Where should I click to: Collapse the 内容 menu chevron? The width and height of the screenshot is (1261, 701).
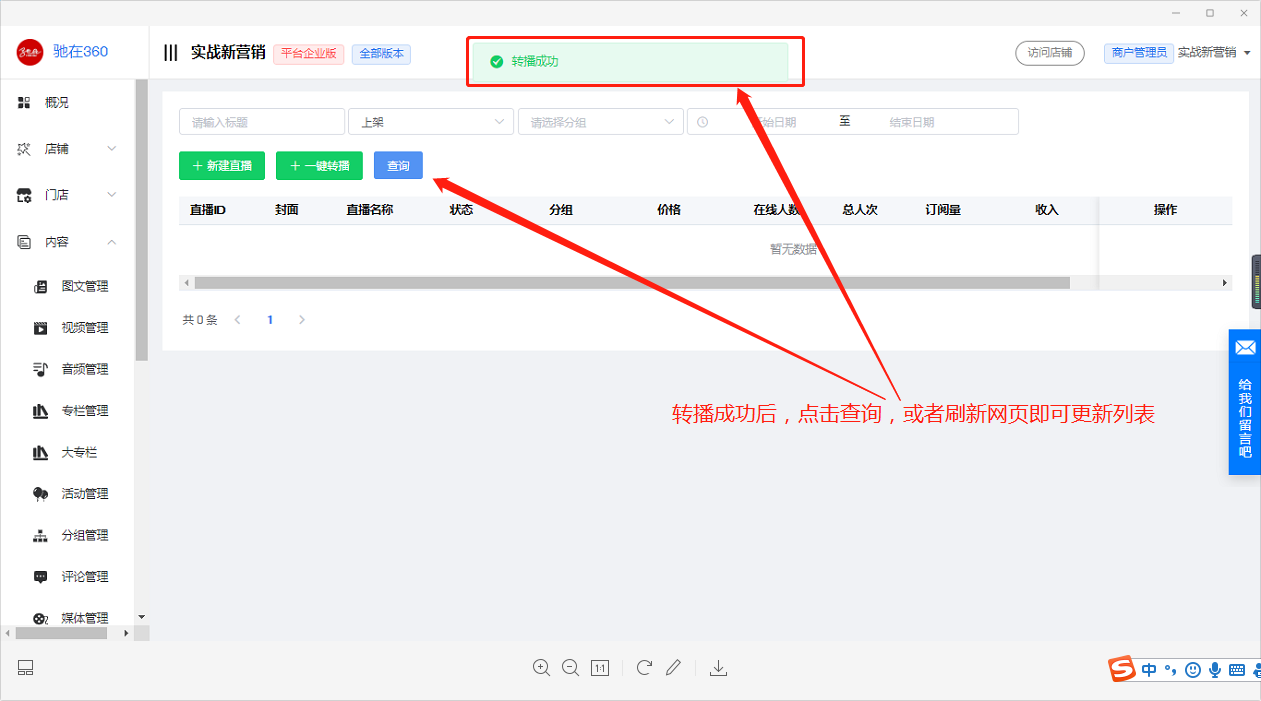tap(112, 242)
